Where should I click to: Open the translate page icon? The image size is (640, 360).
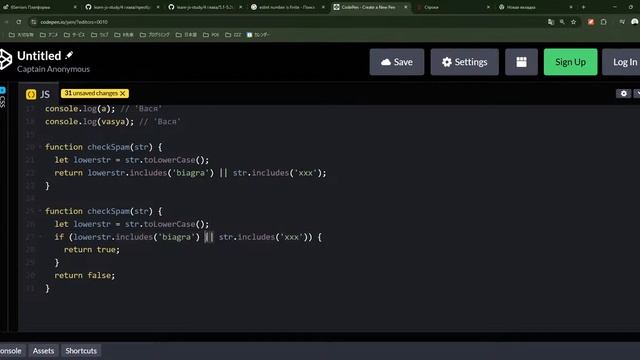tap(551, 22)
